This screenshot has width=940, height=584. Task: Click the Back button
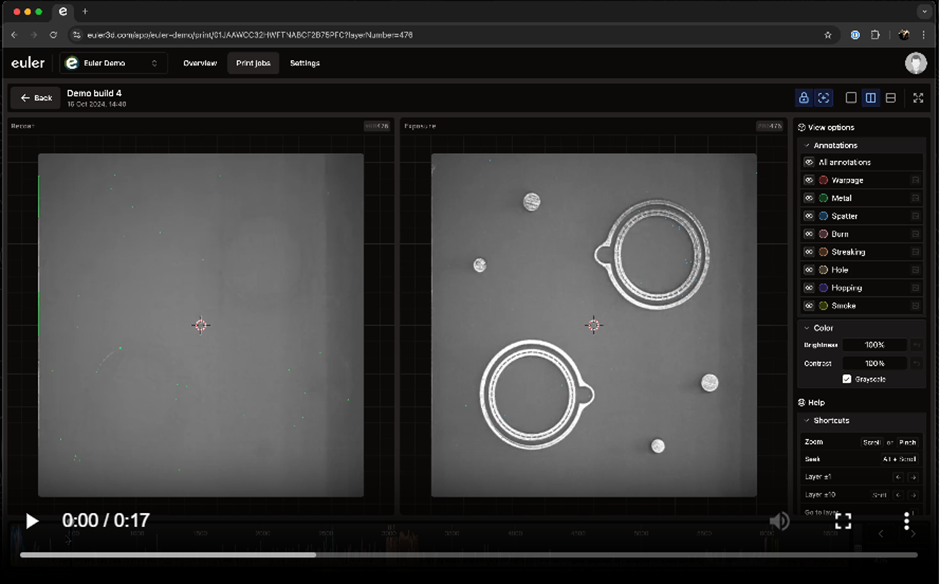36,98
